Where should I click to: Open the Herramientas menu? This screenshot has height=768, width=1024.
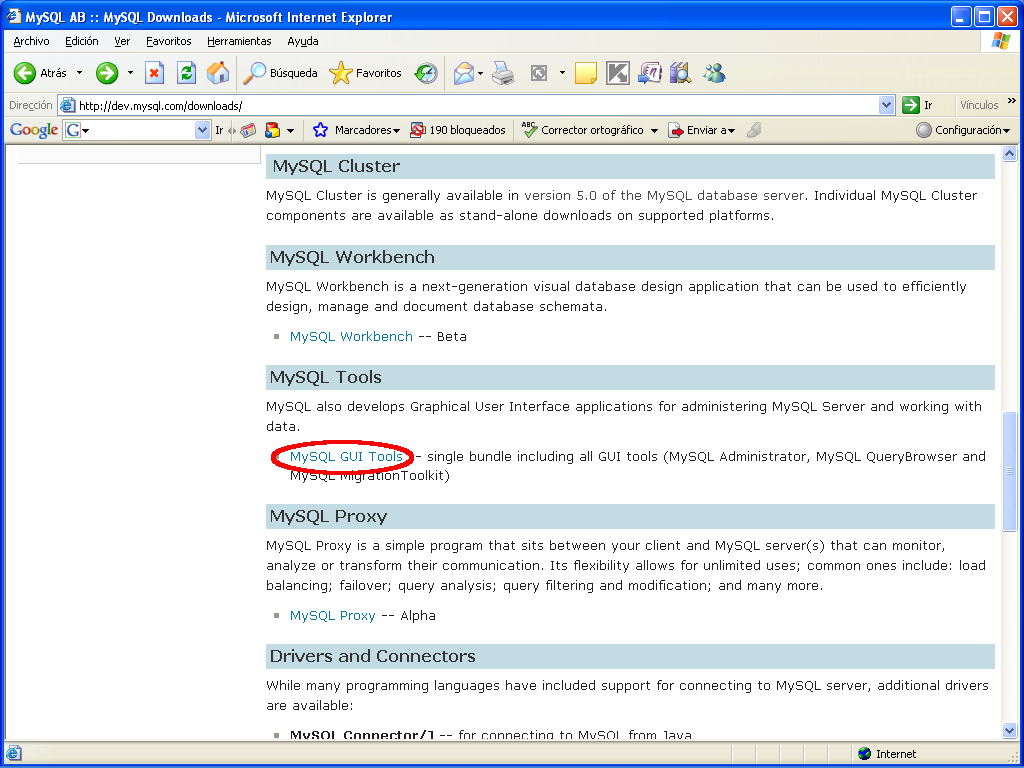(x=239, y=41)
